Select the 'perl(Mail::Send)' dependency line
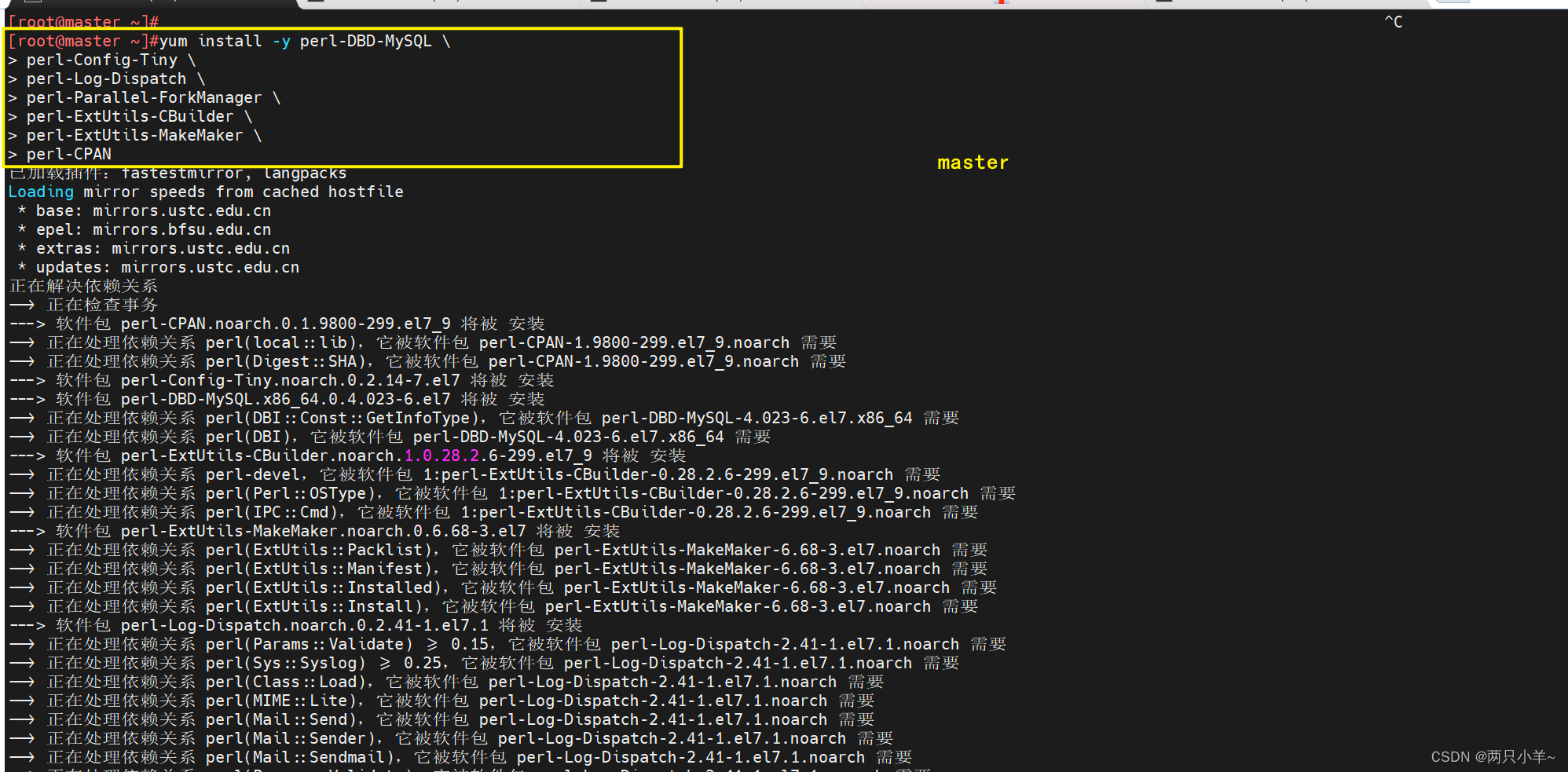Image resolution: width=1568 pixels, height=772 pixels. [441, 719]
